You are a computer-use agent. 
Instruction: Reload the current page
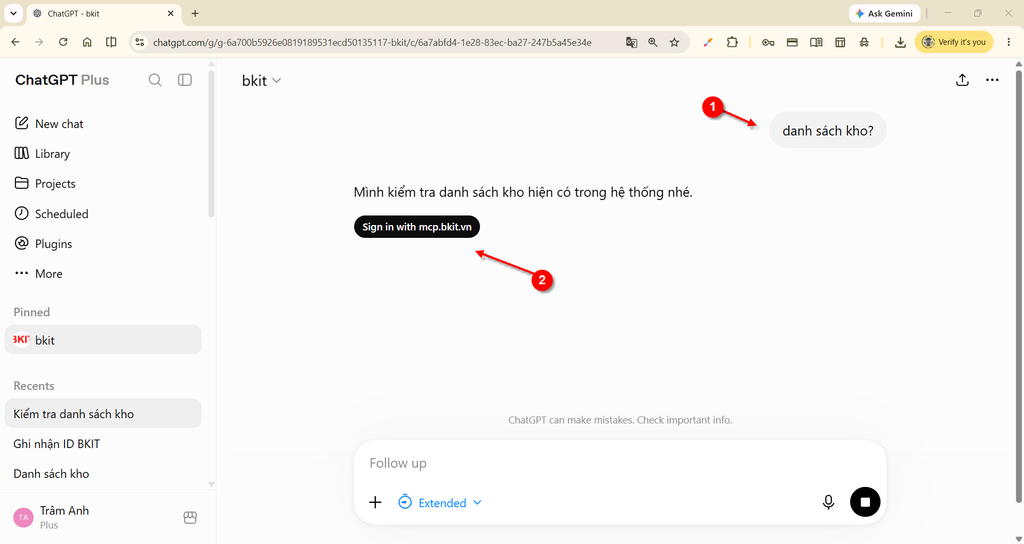(63, 42)
